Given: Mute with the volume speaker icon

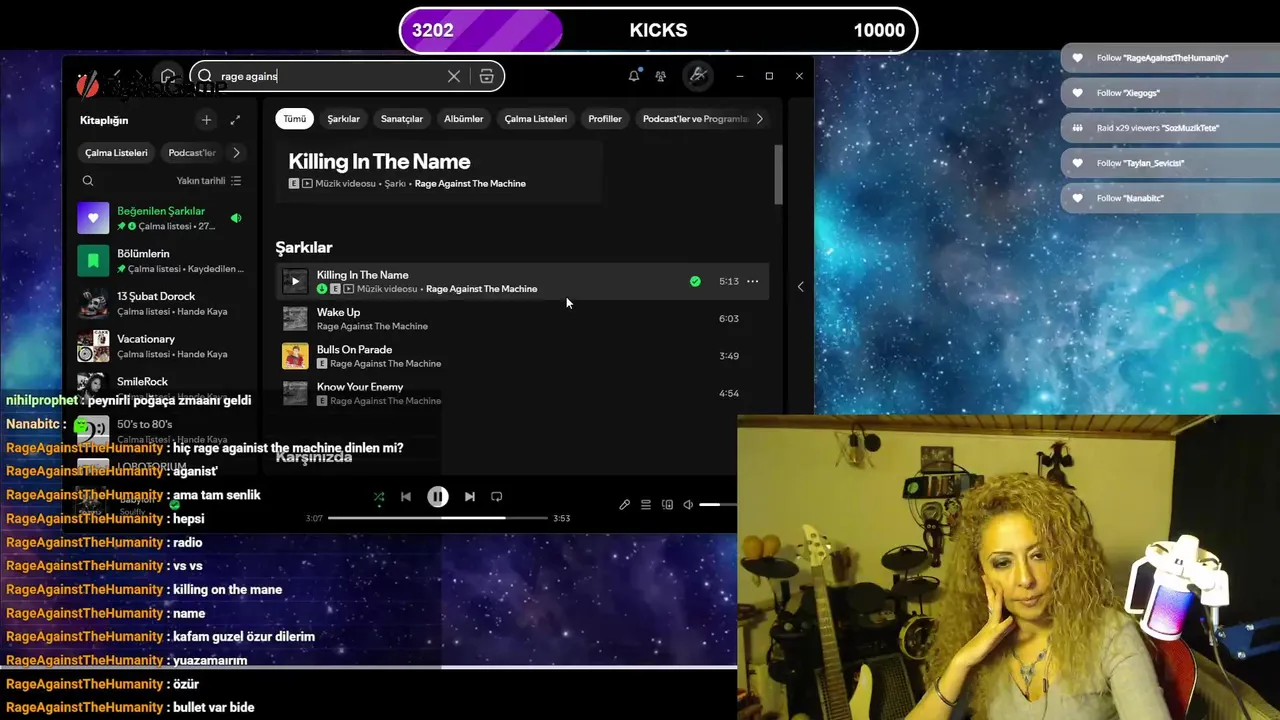Looking at the screenshot, I should coord(688,505).
